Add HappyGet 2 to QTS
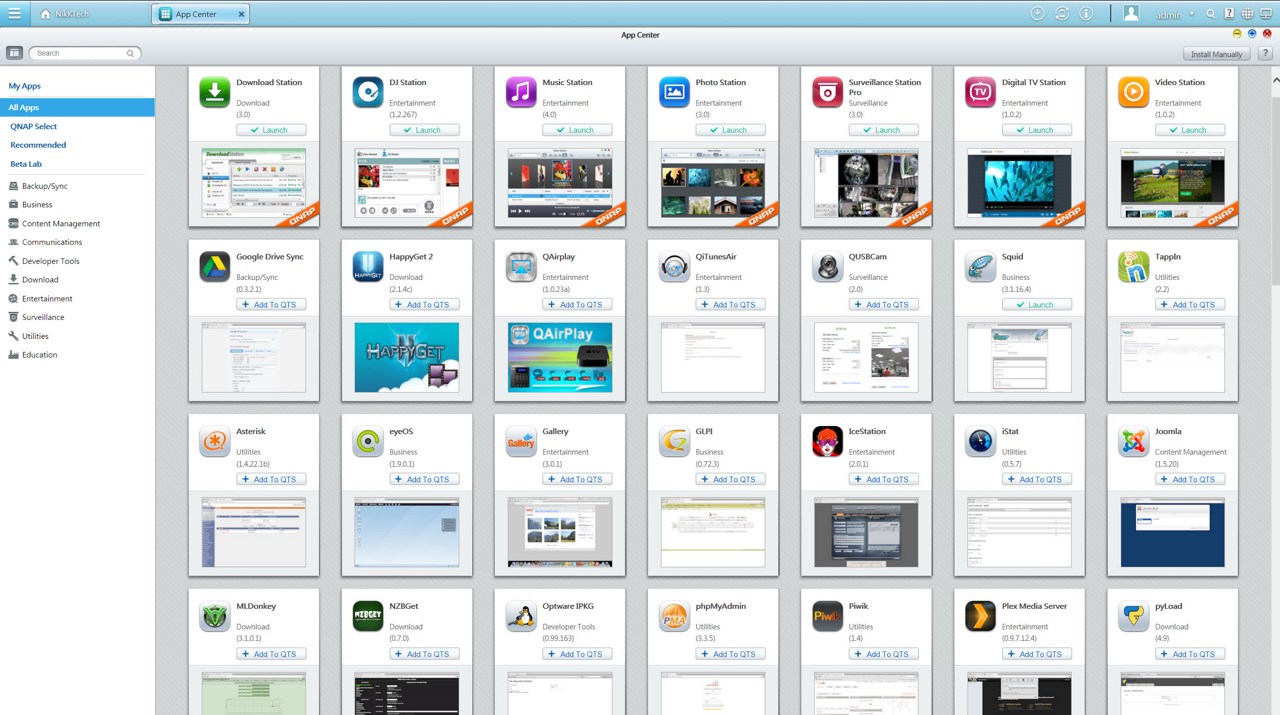Image resolution: width=1280 pixels, height=715 pixels. tap(424, 305)
